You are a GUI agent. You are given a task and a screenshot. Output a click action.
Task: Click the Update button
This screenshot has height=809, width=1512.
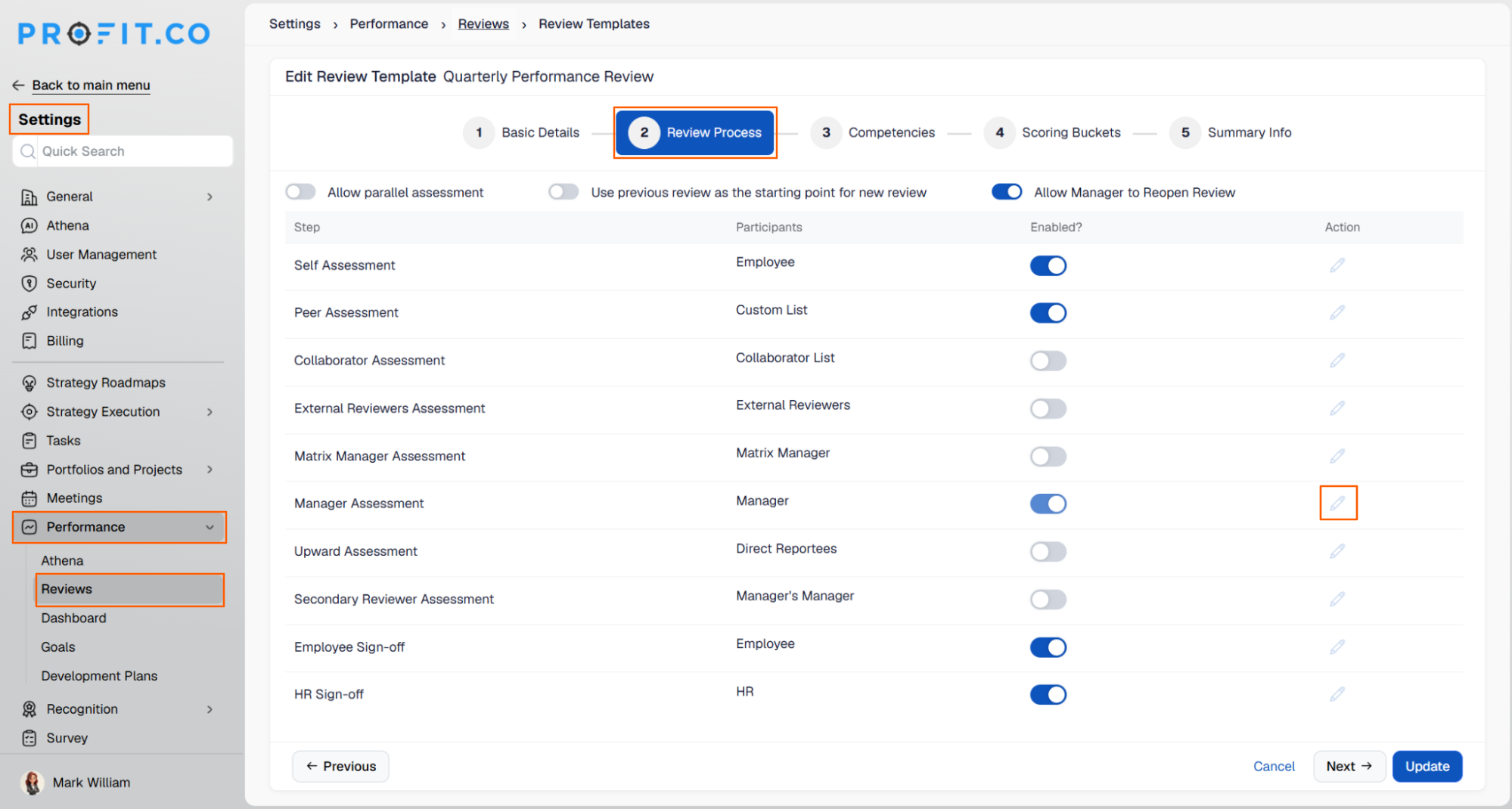[x=1427, y=766]
